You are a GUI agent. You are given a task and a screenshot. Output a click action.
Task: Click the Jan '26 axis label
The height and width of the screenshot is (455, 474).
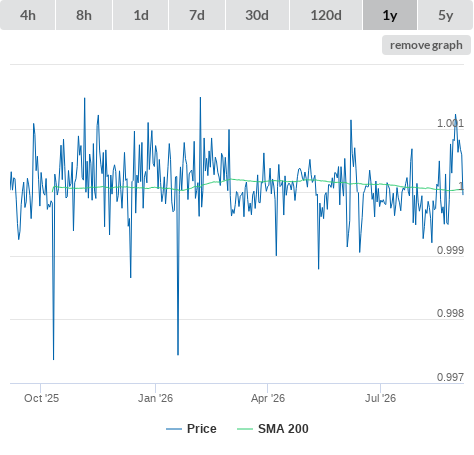[156, 398]
